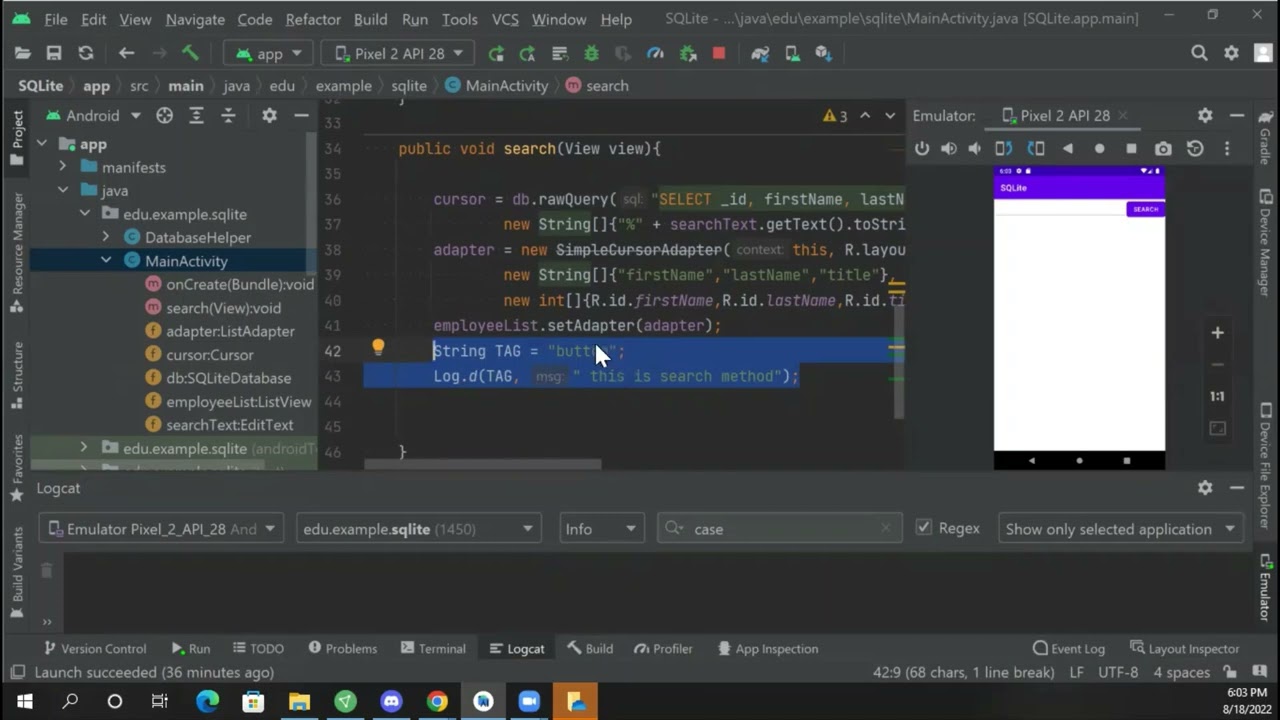Show quick-fix lightbulb on line 42

click(x=378, y=348)
